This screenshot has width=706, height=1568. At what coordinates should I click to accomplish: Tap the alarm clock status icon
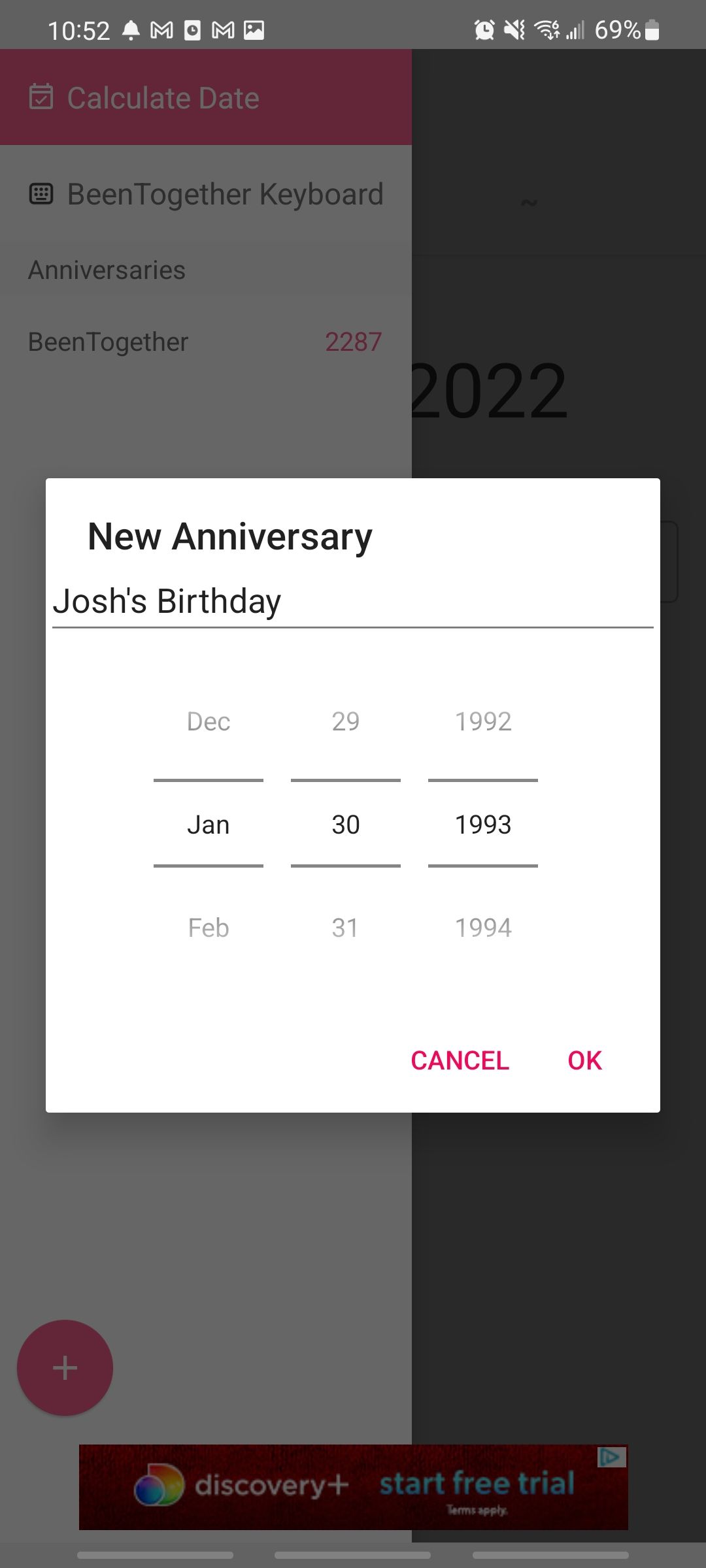pos(484,30)
